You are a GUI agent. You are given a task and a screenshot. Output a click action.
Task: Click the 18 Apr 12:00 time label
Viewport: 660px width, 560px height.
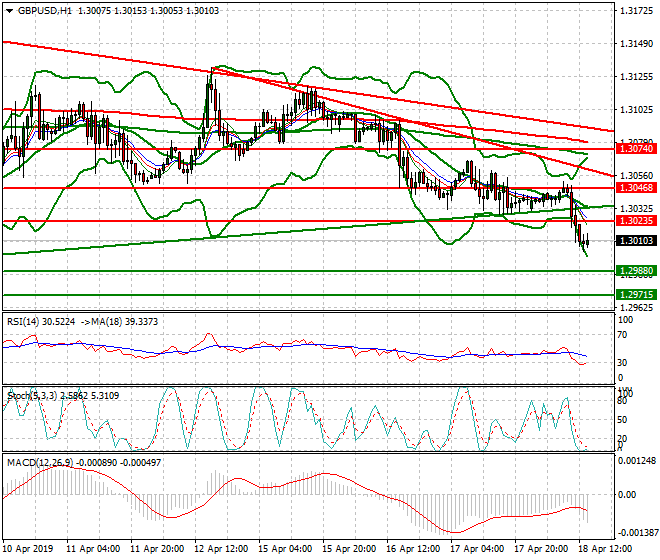(x=605, y=549)
